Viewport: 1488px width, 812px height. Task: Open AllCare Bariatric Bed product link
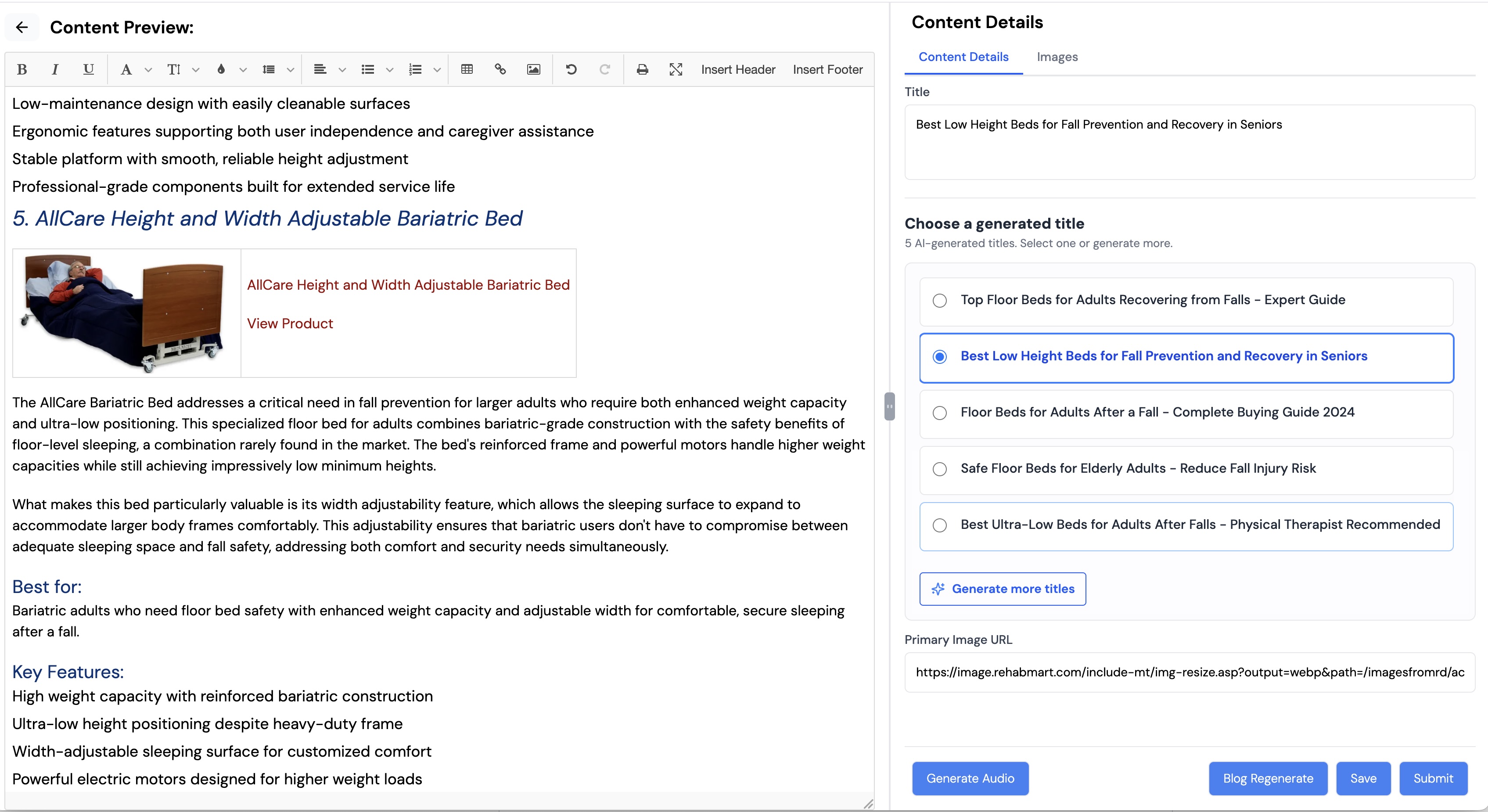tap(408, 285)
